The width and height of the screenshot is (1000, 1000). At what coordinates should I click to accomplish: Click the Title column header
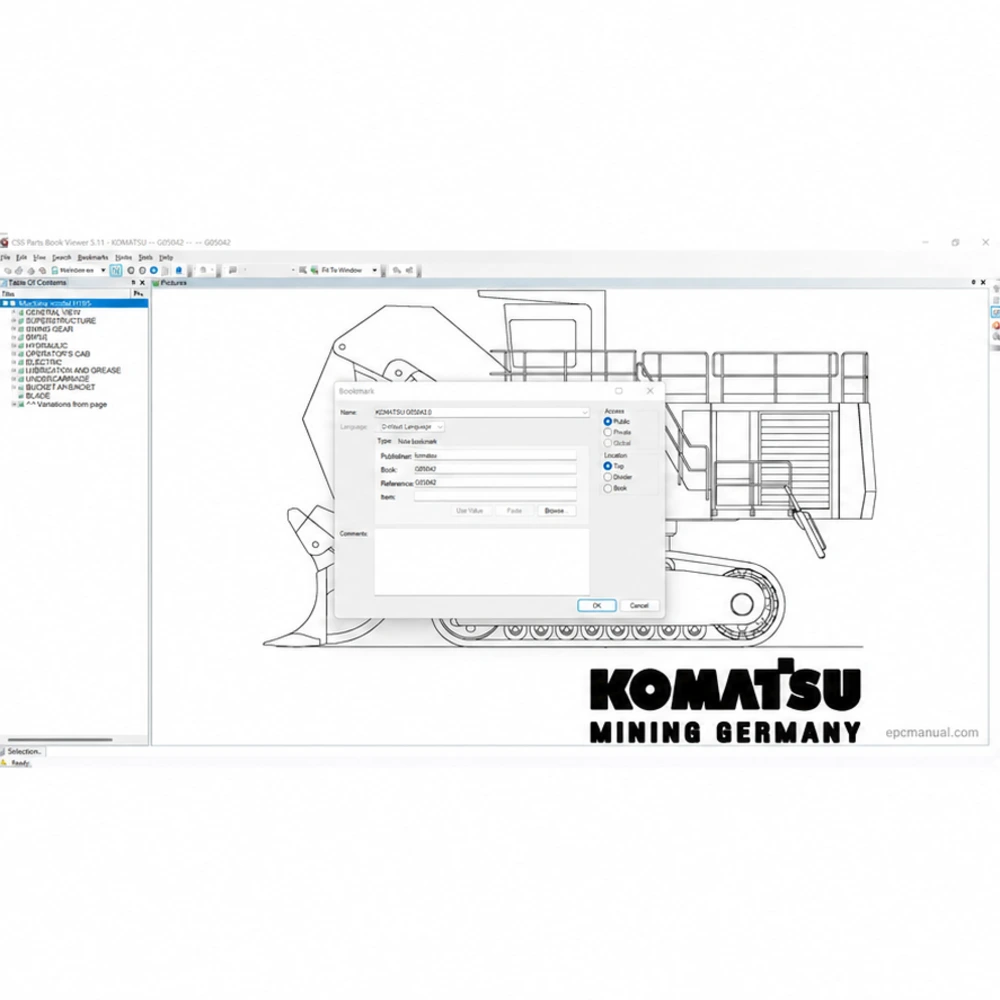(x=65, y=294)
